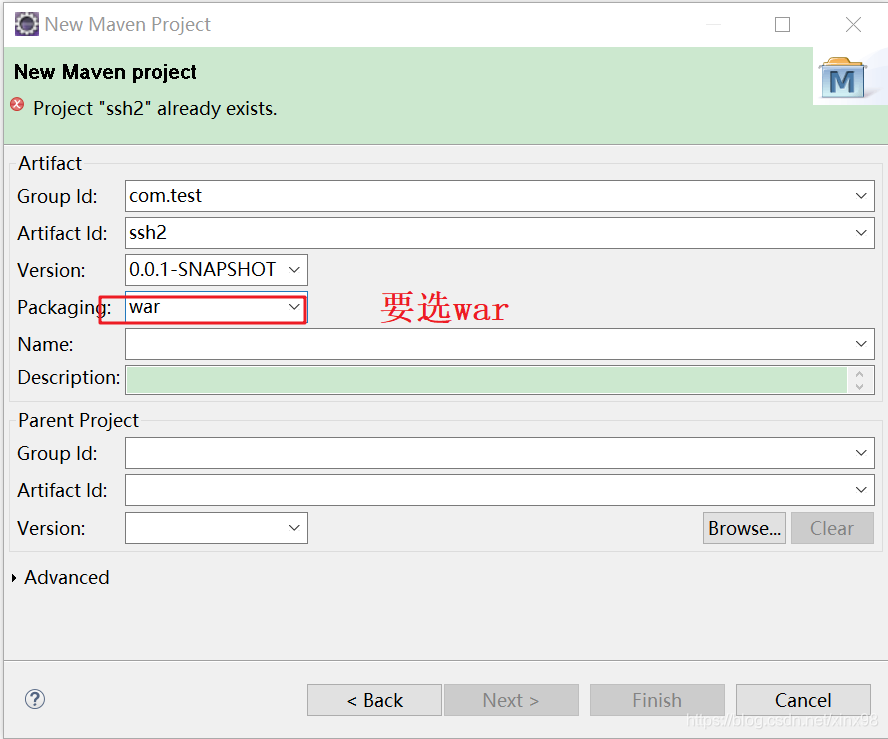Cancel the Maven project wizard
The height and width of the screenshot is (739, 888).
click(x=803, y=700)
